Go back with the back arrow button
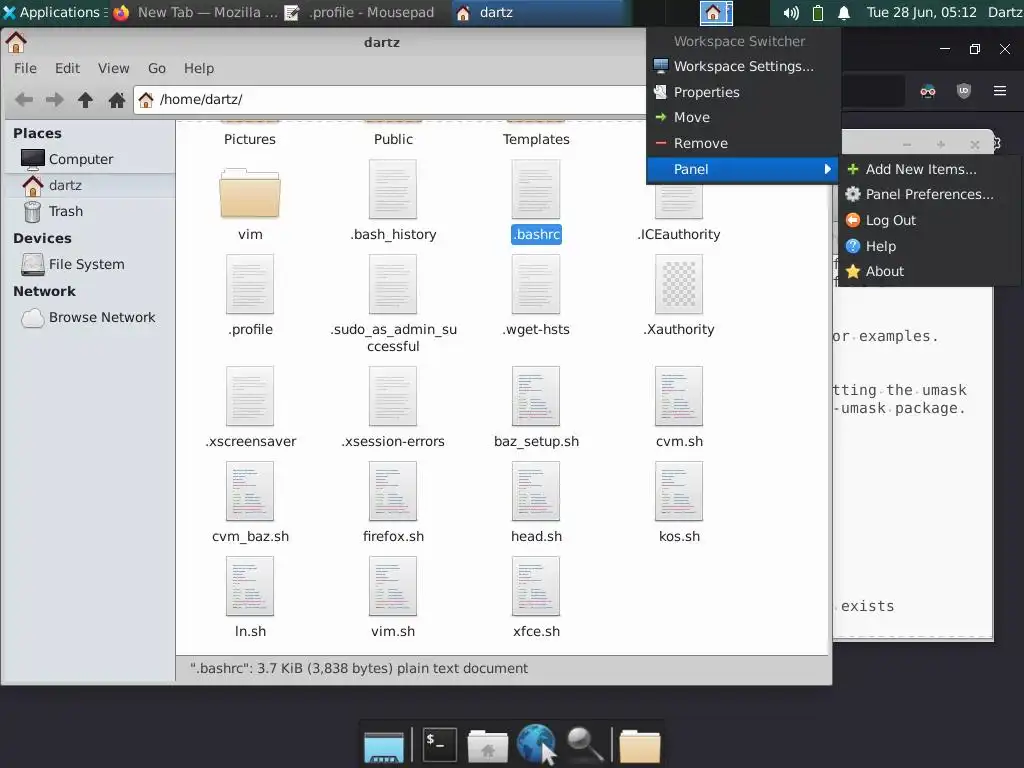This screenshot has height=768, width=1024. tap(24, 99)
